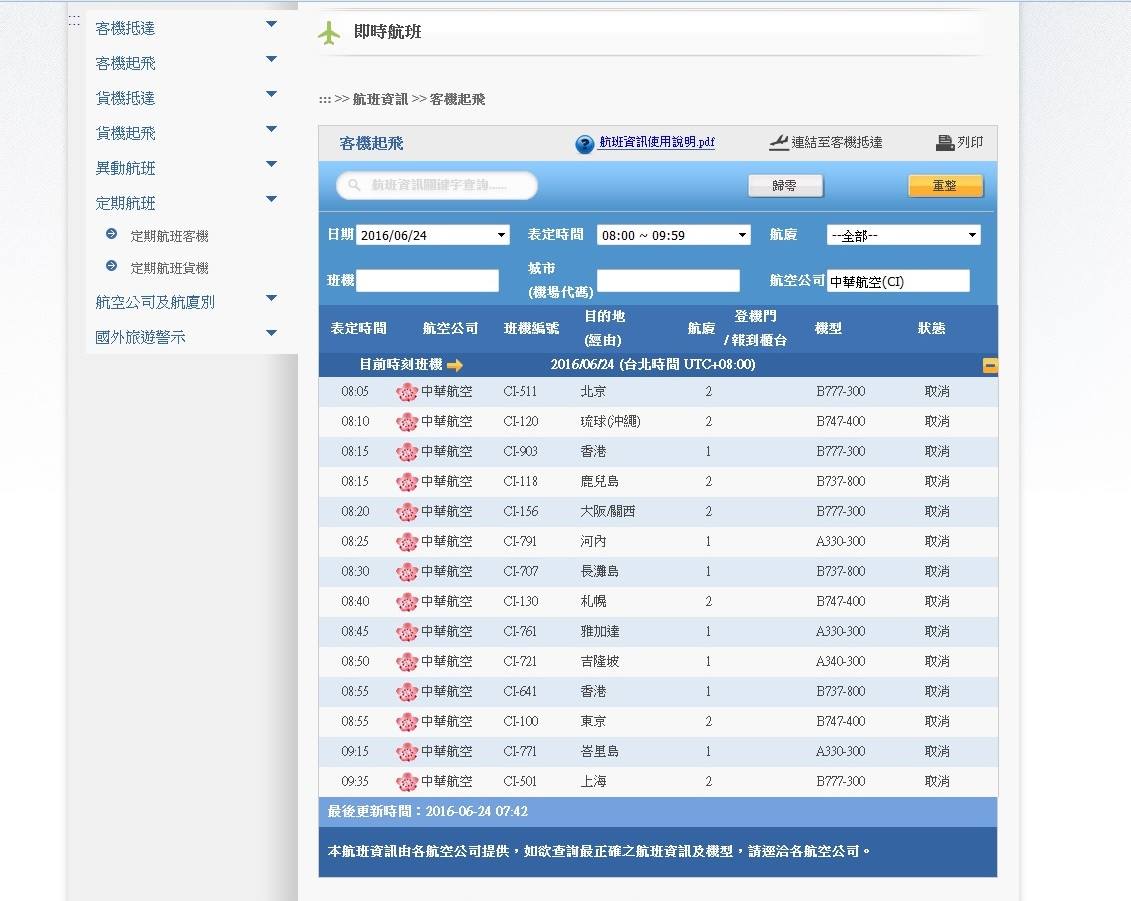Click the blue question mark help icon
Screen dimensions: 1131x901
[584, 144]
